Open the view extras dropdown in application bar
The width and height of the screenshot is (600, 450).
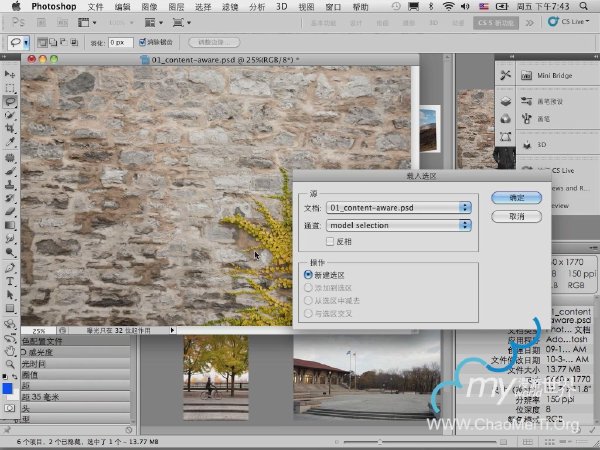coord(87,23)
